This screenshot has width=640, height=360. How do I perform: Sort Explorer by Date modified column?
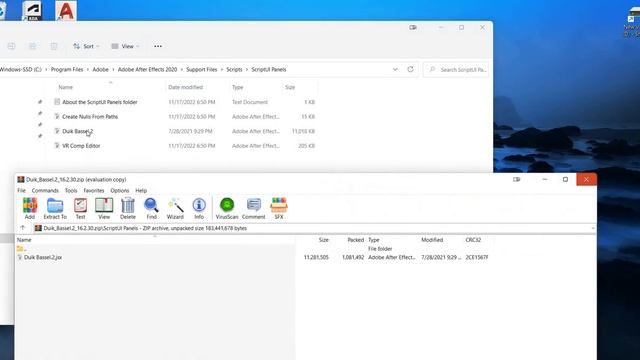coord(186,87)
